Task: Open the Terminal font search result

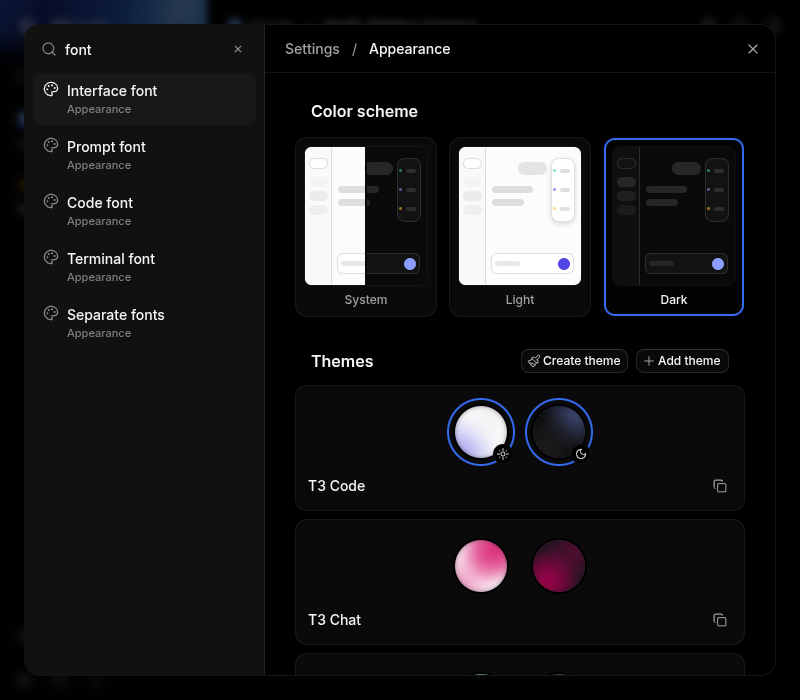Action: [x=144, y=267]
